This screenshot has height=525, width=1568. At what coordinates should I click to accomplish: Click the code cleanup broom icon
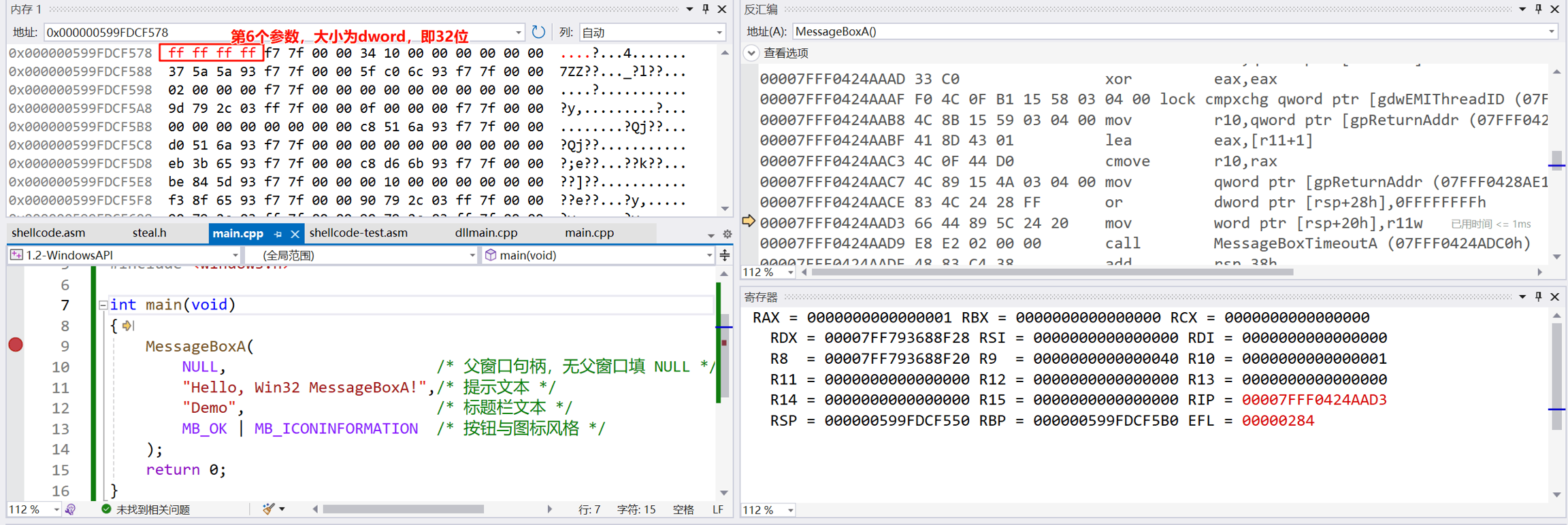(269, 509)
